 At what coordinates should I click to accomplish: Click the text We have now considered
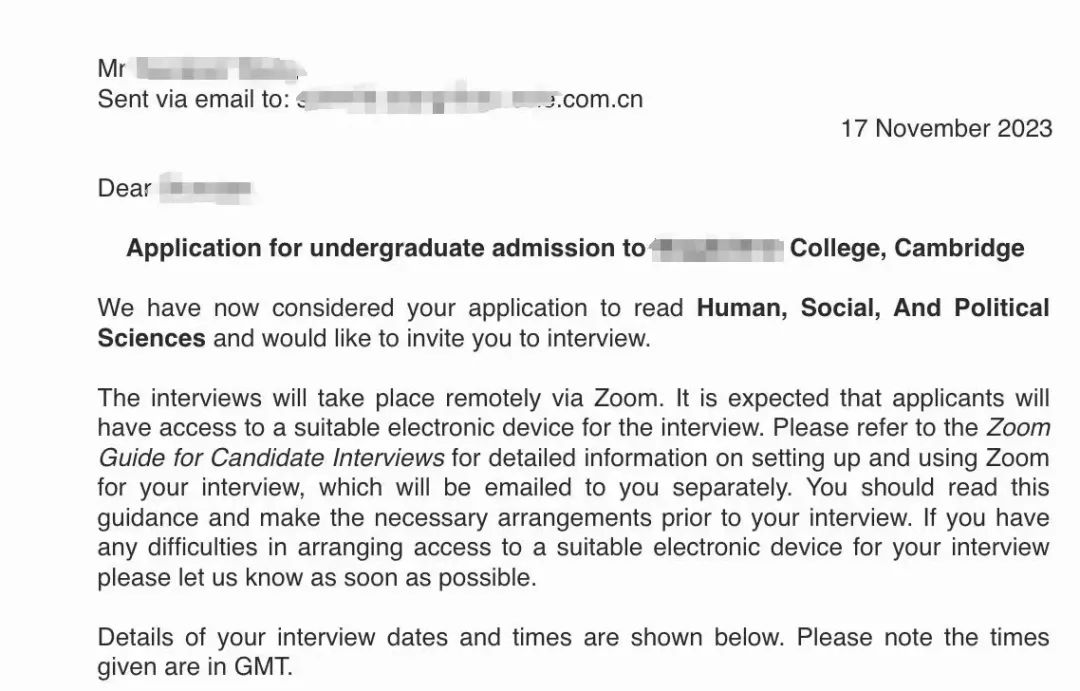[246, 308]
